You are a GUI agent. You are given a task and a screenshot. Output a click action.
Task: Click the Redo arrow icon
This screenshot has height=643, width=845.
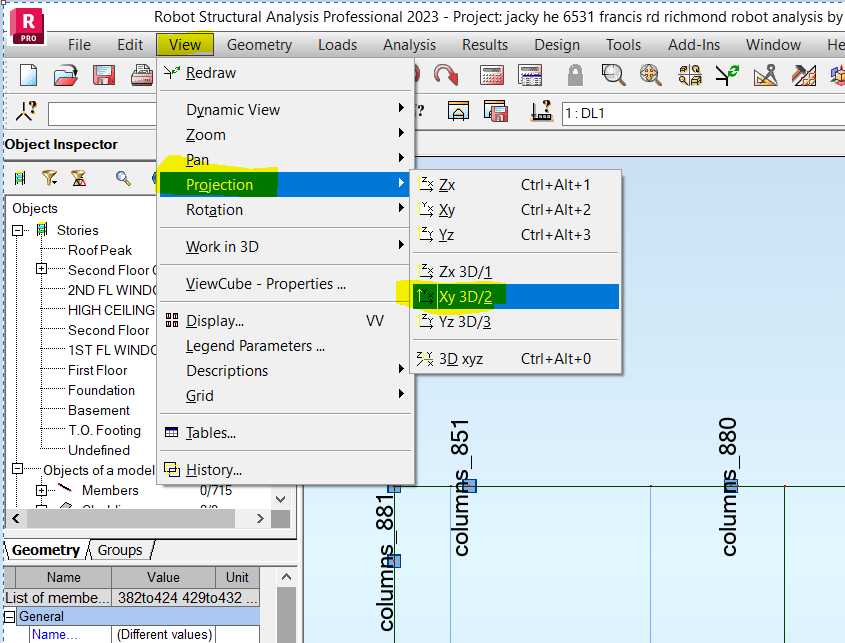444,74
